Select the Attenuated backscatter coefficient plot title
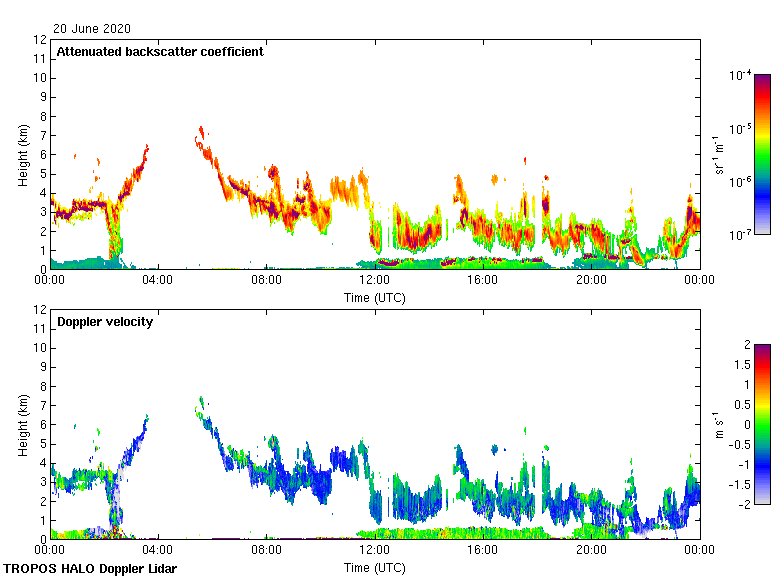 (160, 52)
